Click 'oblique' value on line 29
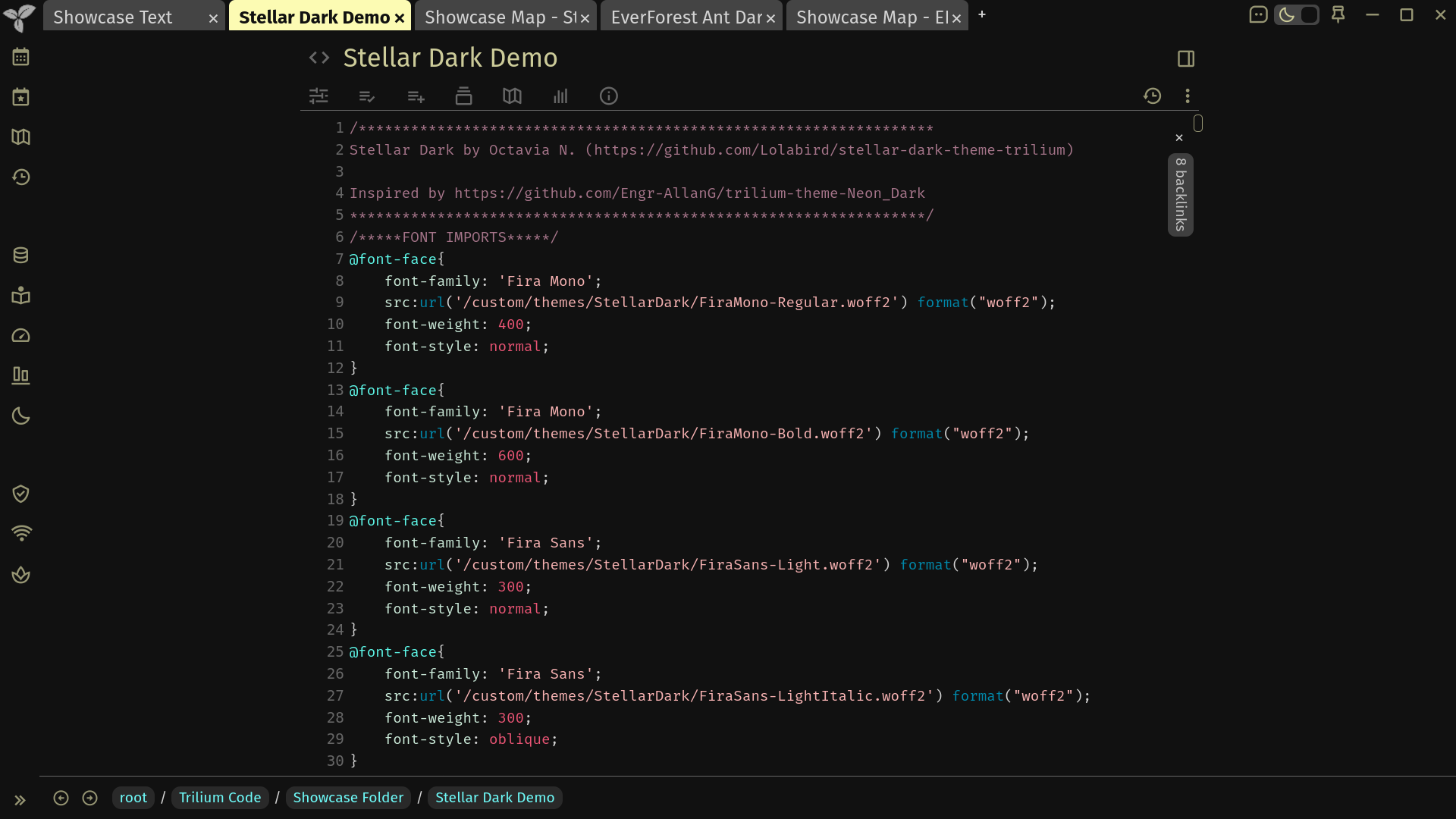Viewport: 1456px width, 819px height. 519,739
